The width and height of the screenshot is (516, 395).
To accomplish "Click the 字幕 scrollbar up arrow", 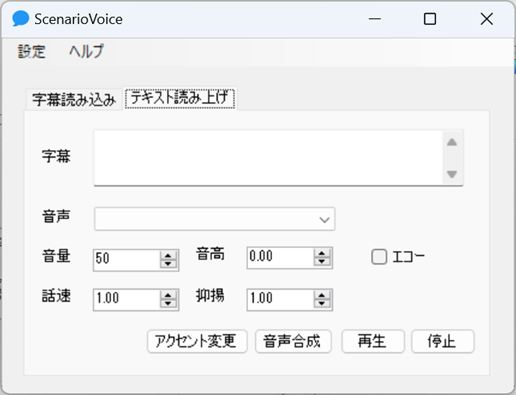I will point(452,143).
